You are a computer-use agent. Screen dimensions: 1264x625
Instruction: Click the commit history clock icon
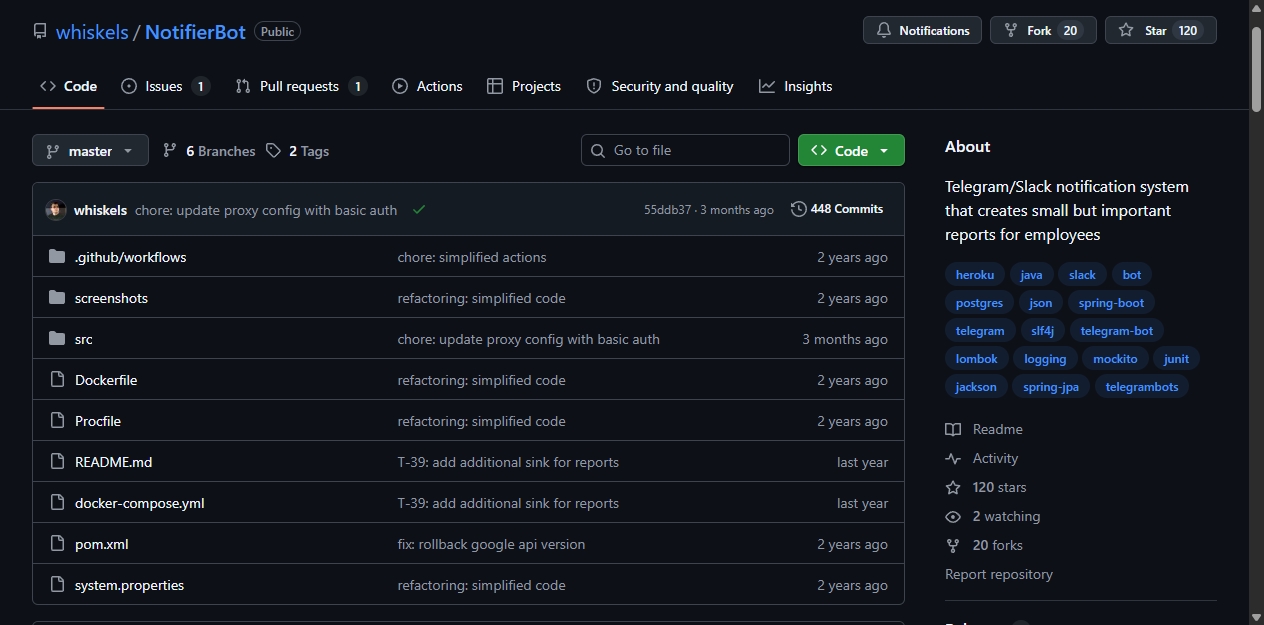(x=798, y=209)
